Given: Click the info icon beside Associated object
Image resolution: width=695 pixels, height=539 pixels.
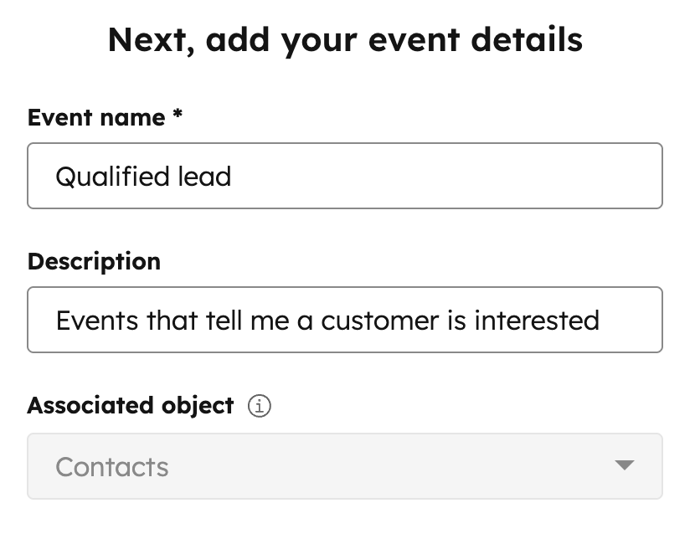Looking at the screenshot, I should 260,406.
